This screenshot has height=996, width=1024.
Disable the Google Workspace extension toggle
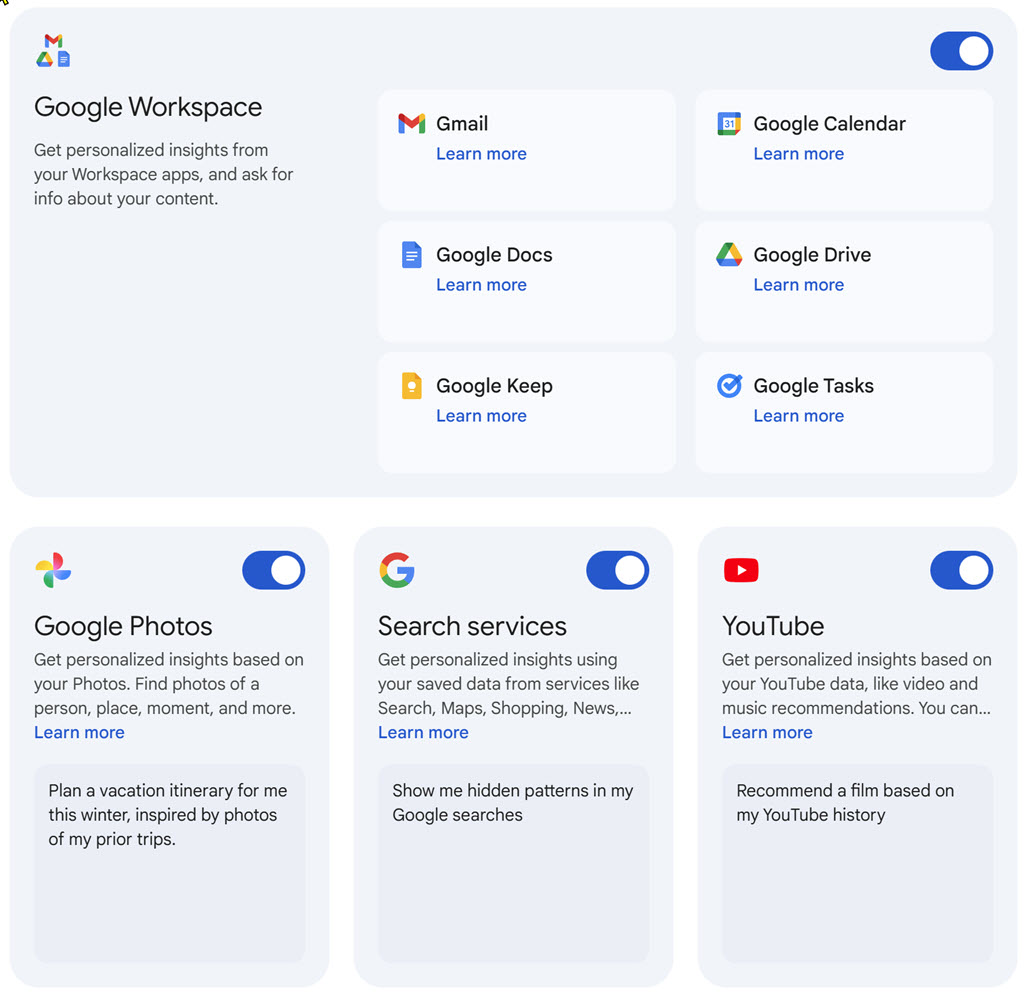tap(961, 51)
